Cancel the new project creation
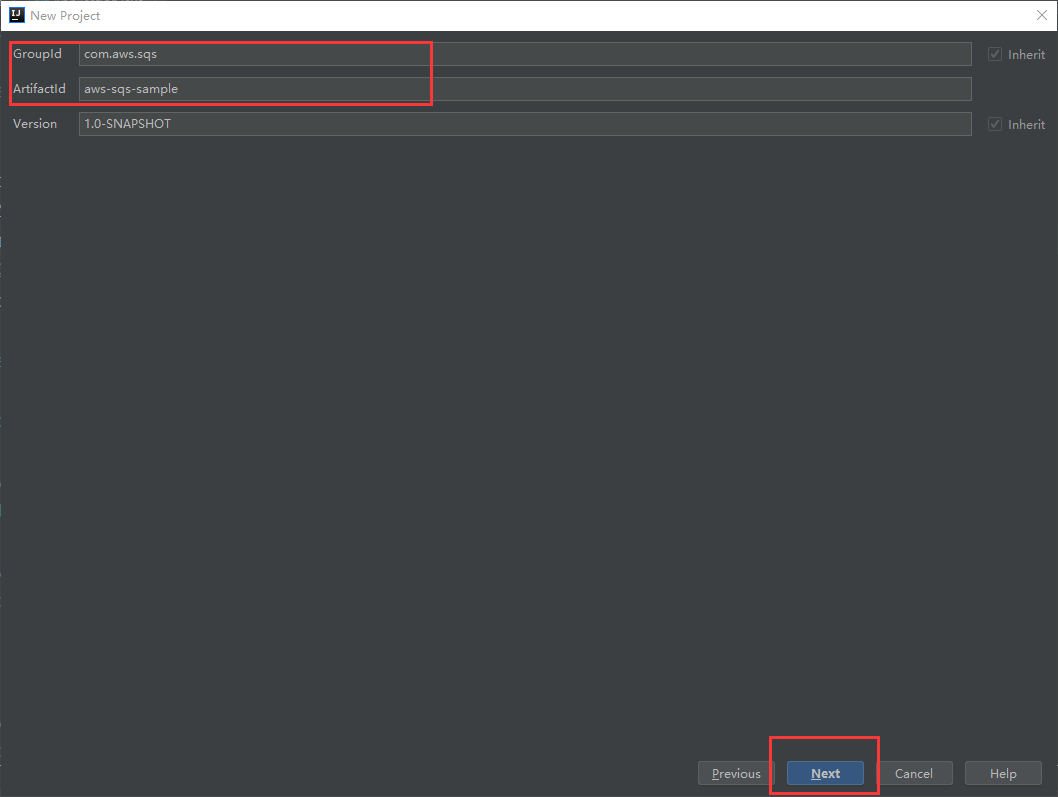This screenshot has height=797, width=1058. (x=915, y=773)
